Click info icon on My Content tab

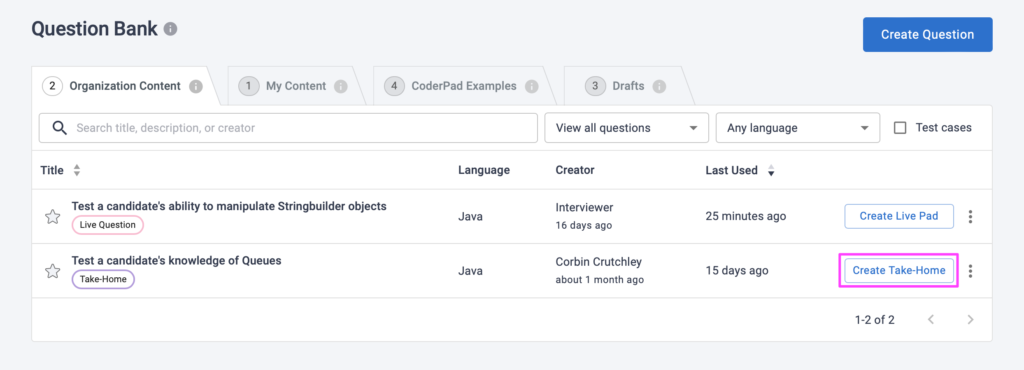click(x=340, y=86)
